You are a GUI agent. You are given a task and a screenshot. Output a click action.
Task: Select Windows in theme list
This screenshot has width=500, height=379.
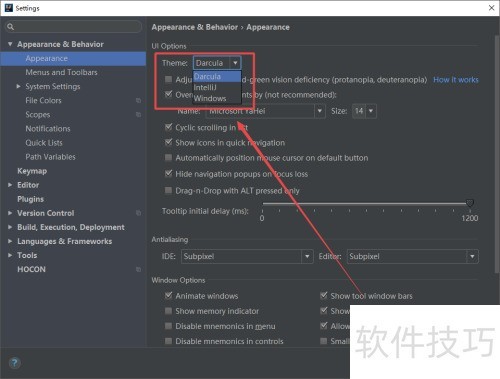pyautogui.click(x=217, y=98)
